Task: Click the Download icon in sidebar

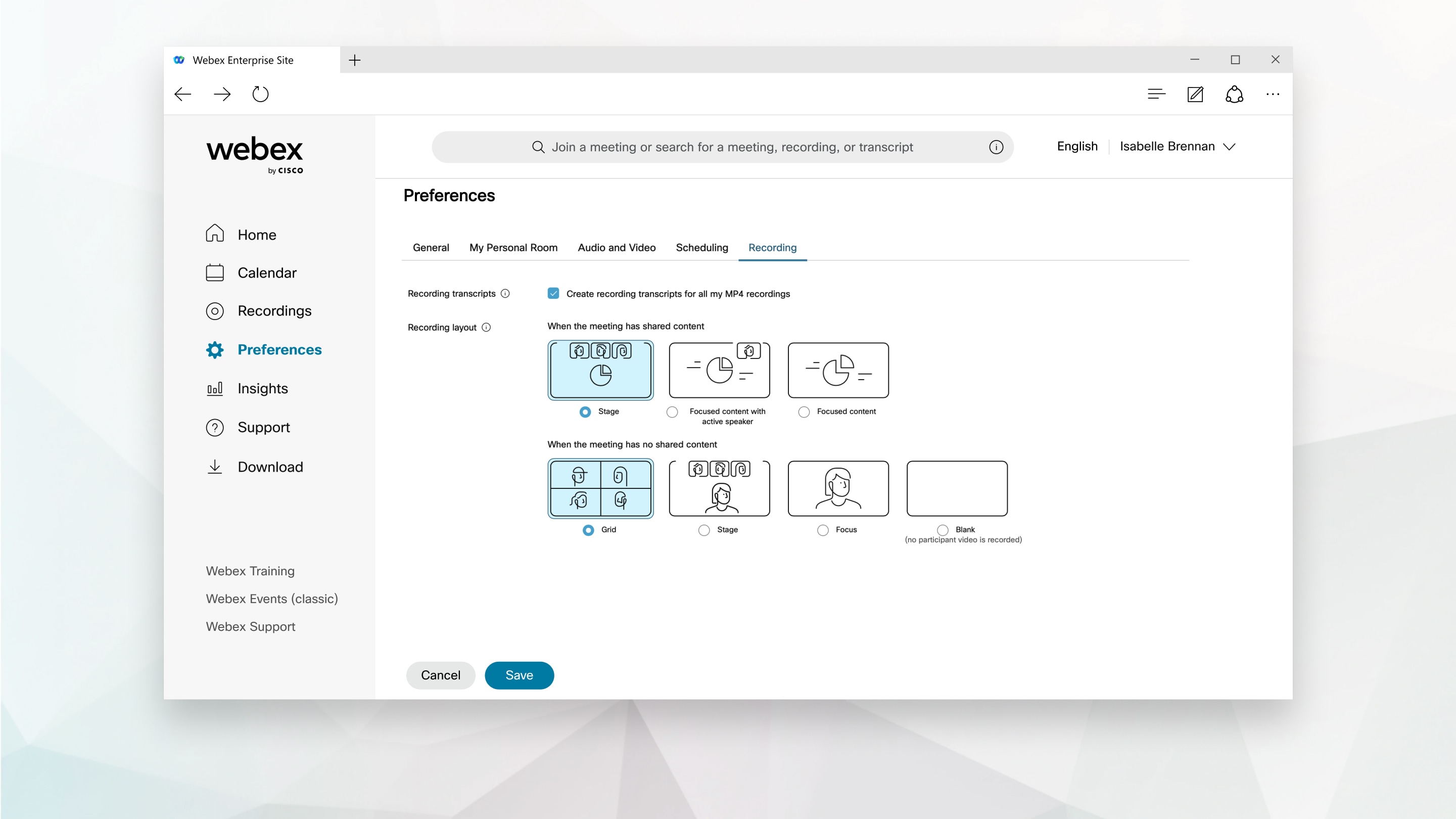Action: 215,467
